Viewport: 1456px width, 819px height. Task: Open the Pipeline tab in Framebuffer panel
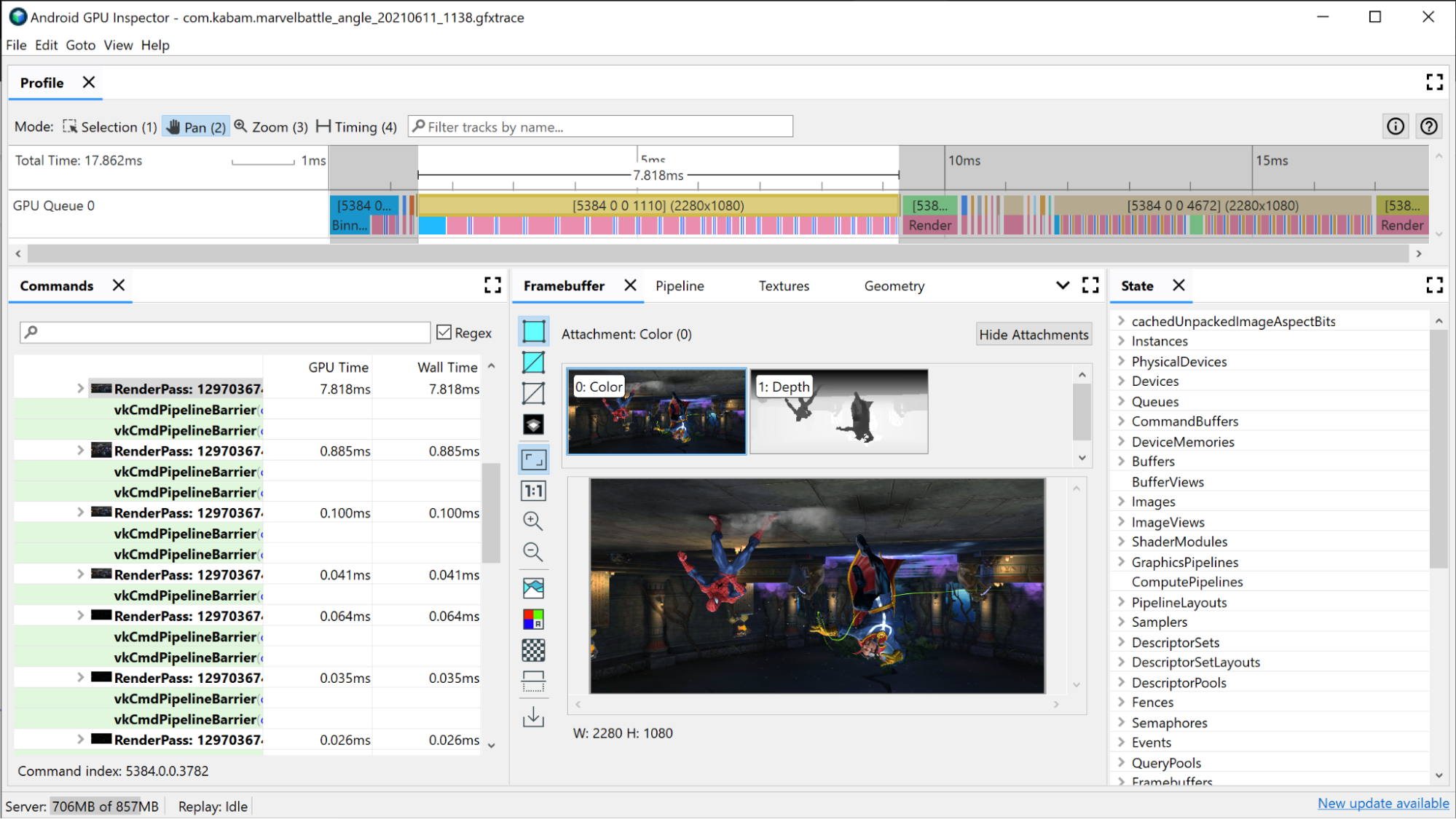(x=680, y=286)
